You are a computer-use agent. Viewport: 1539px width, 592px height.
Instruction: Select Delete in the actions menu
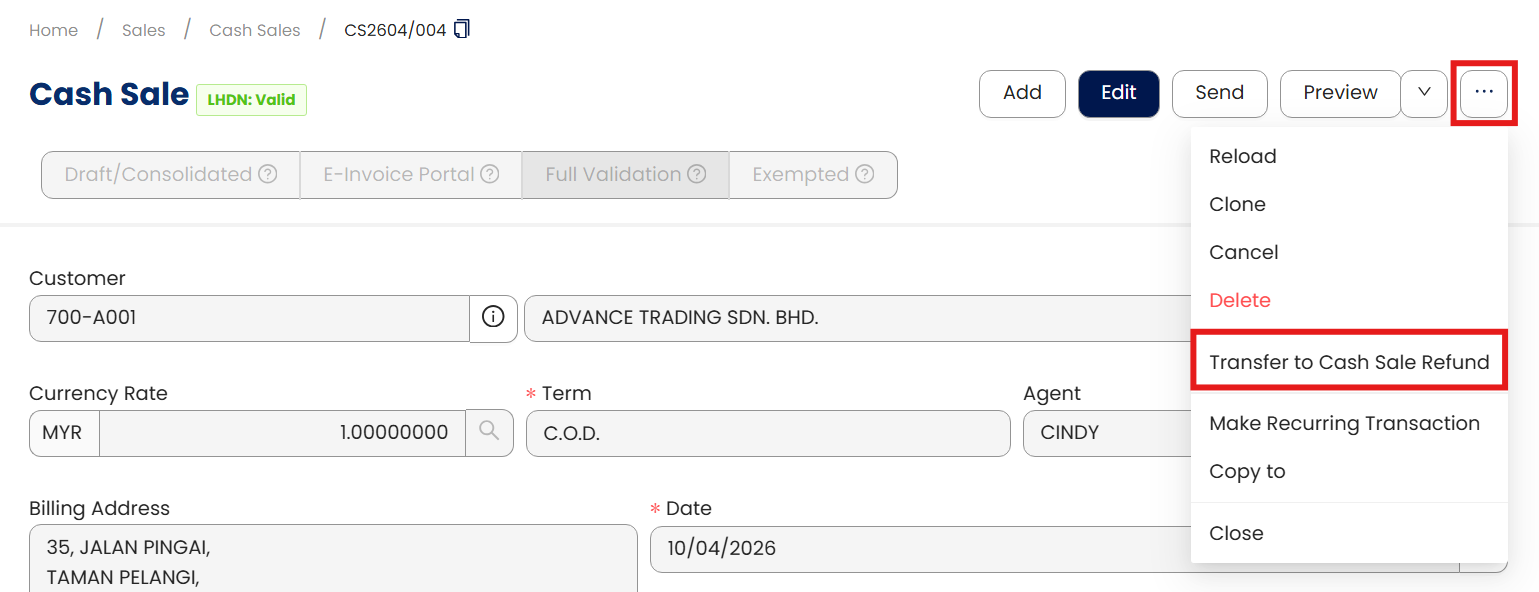1239,300
